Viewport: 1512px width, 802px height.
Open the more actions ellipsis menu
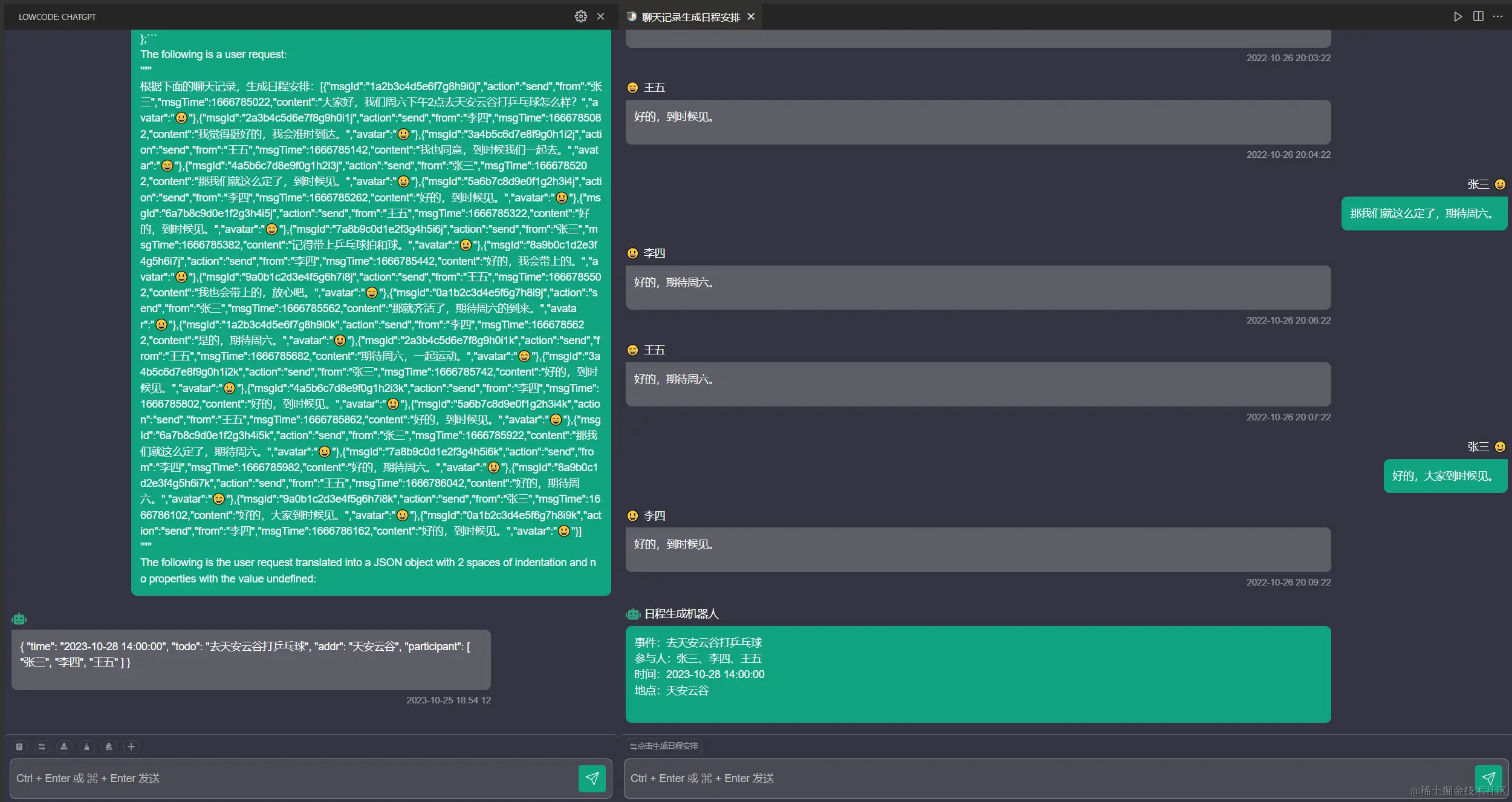tap(1497, 16)
